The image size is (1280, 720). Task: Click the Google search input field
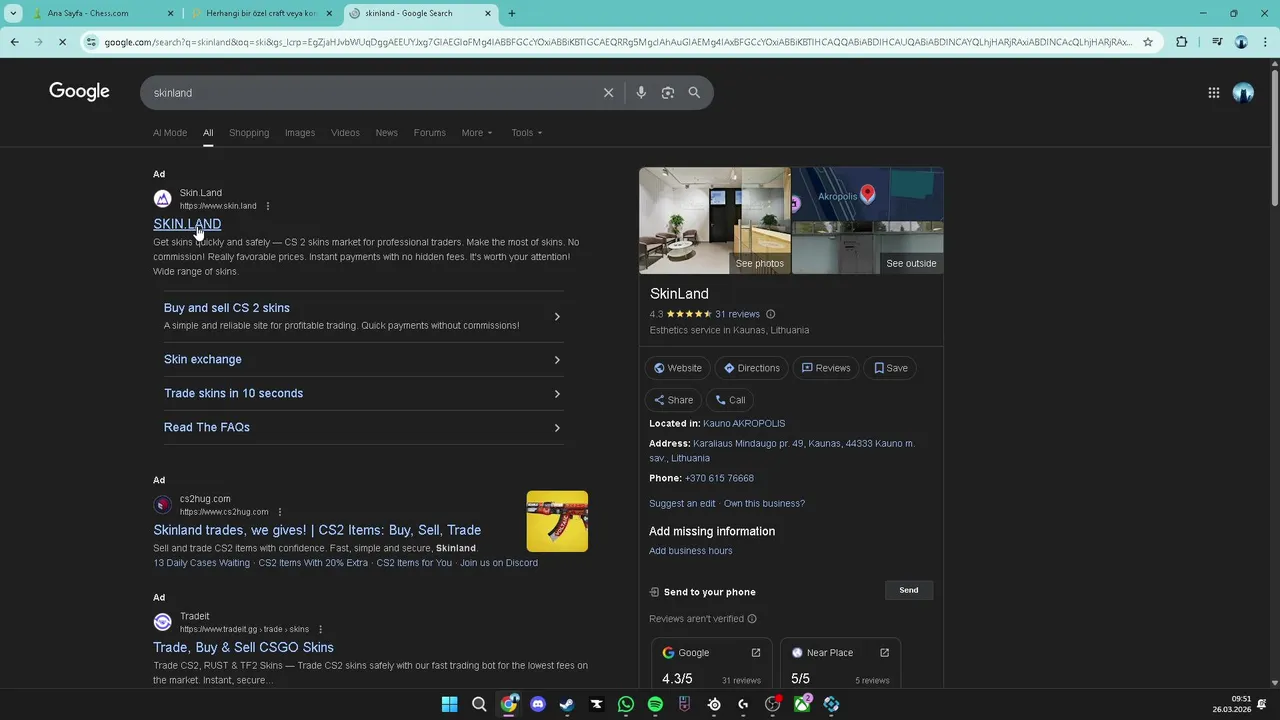click(370, 93)
